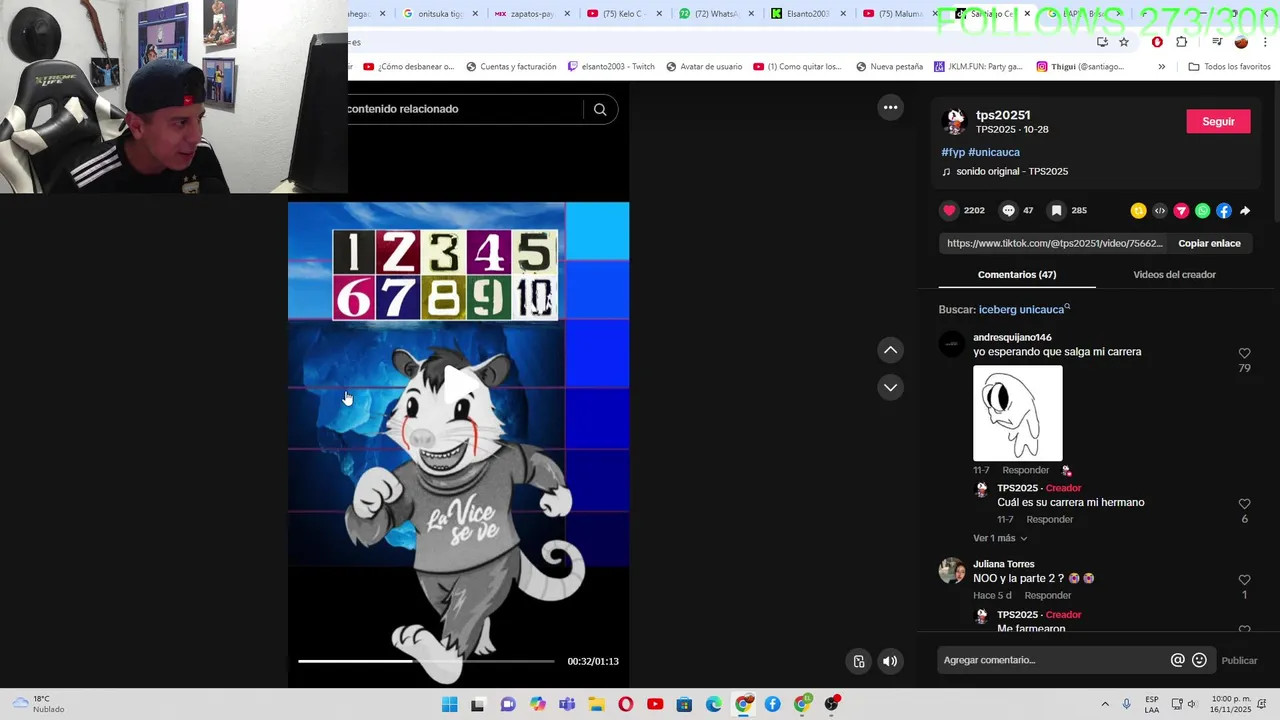Reply to Juliana Torres's comment
The height and width of the screenshot is (720, 1280).
[x=1047, y=595]
